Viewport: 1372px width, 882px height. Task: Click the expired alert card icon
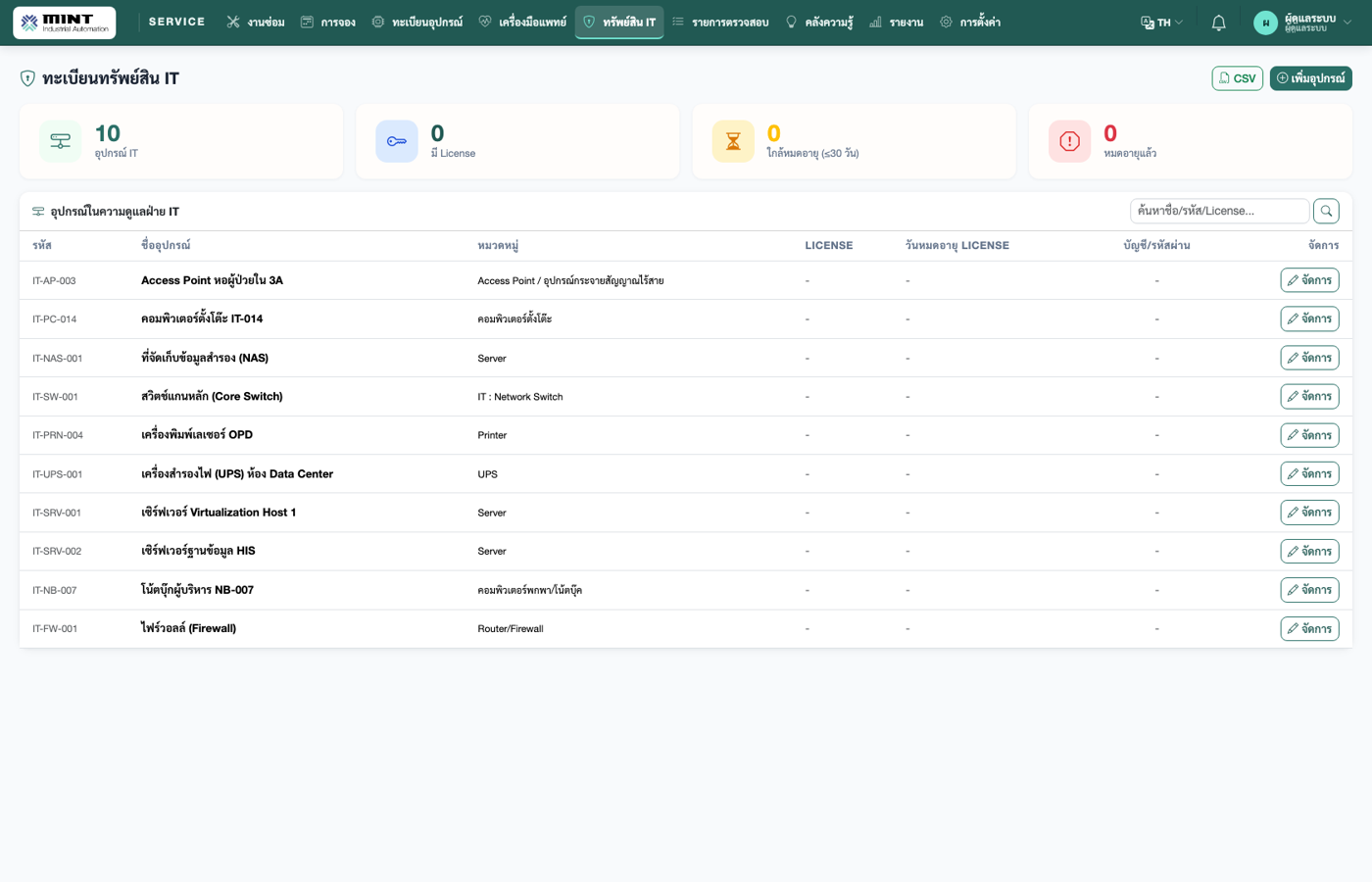click(1069, 141)
